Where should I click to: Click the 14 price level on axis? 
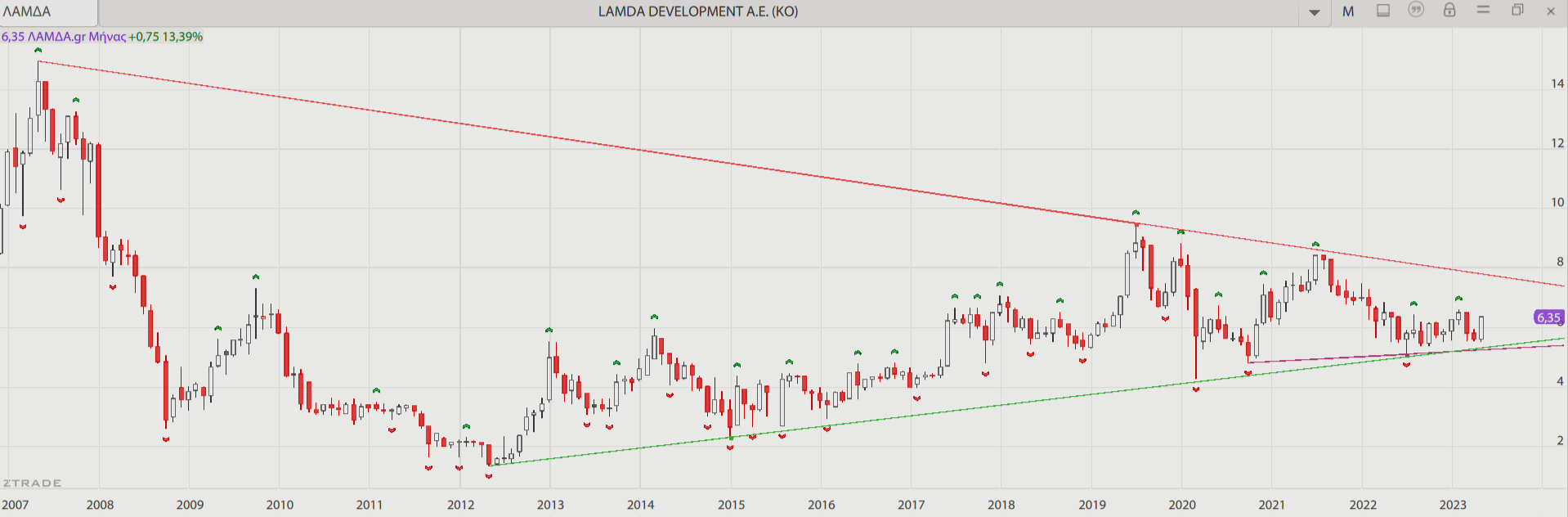pyautogui.click(x=1557, y=83)
